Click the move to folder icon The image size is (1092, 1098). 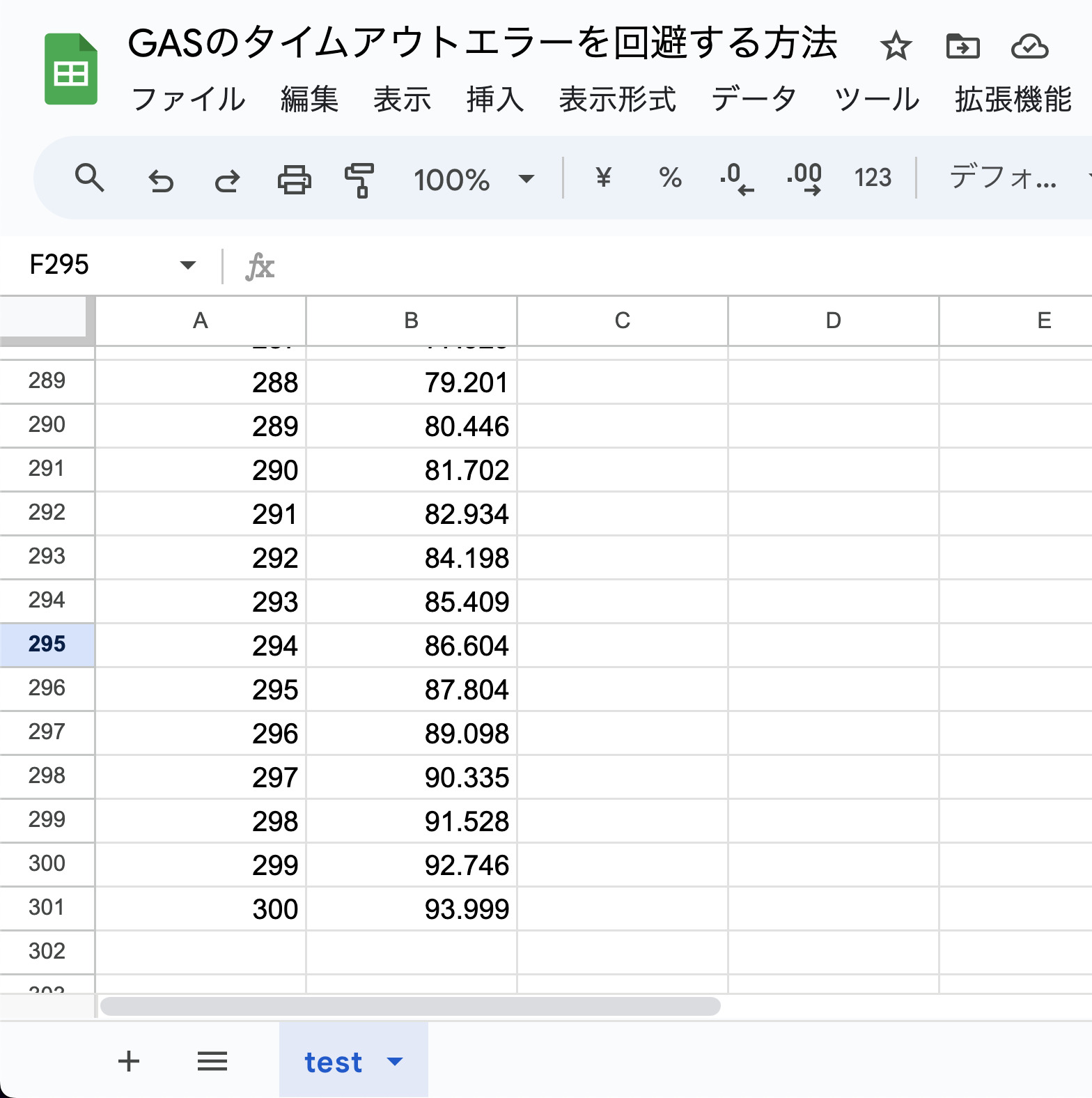tap(963, 47)
